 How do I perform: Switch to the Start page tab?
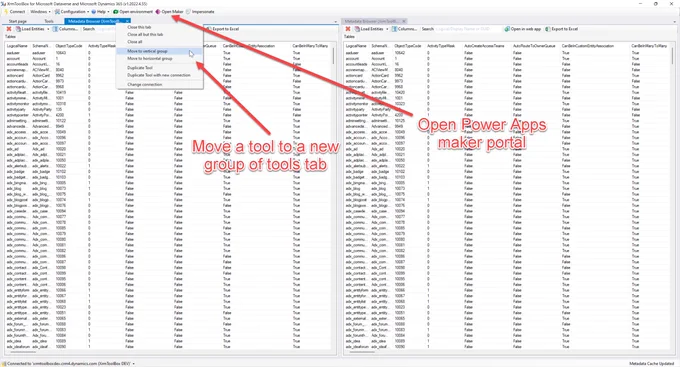coord(18,21)
